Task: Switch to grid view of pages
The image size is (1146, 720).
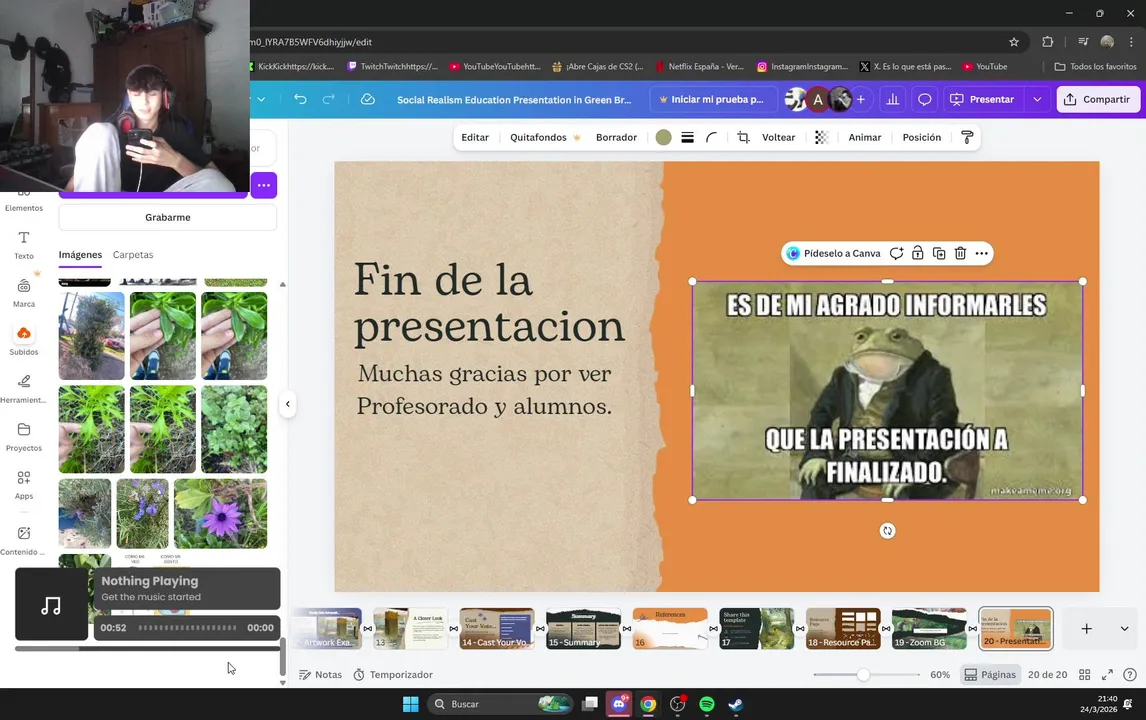Action: pyautogui.click(x=1085, y=675)
